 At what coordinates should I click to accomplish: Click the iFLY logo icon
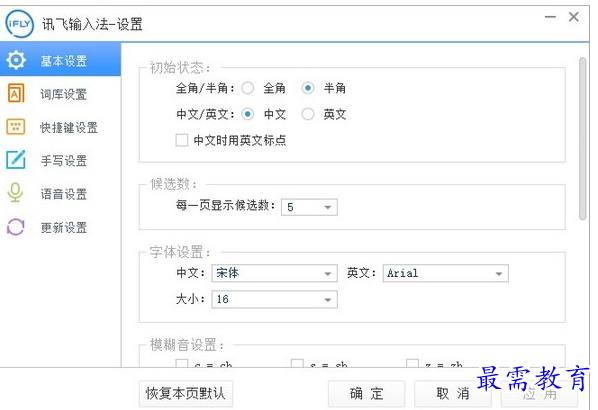[19, 24]
